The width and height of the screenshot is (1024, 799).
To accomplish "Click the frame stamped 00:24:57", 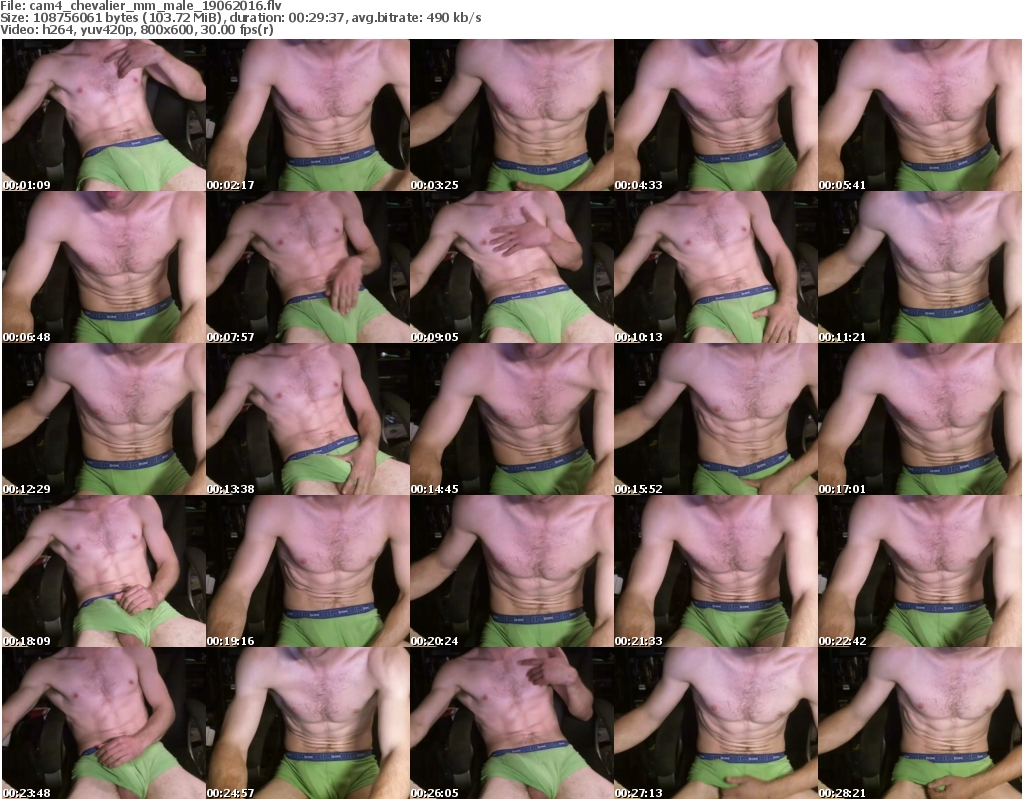I will [x=308, y=723].
